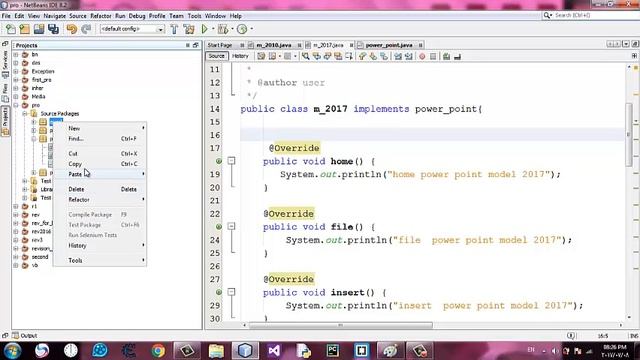Viewport: 640px width, 360px height.
Task: Click Google Chrome in the taskbar
Action: pos(158,350)
